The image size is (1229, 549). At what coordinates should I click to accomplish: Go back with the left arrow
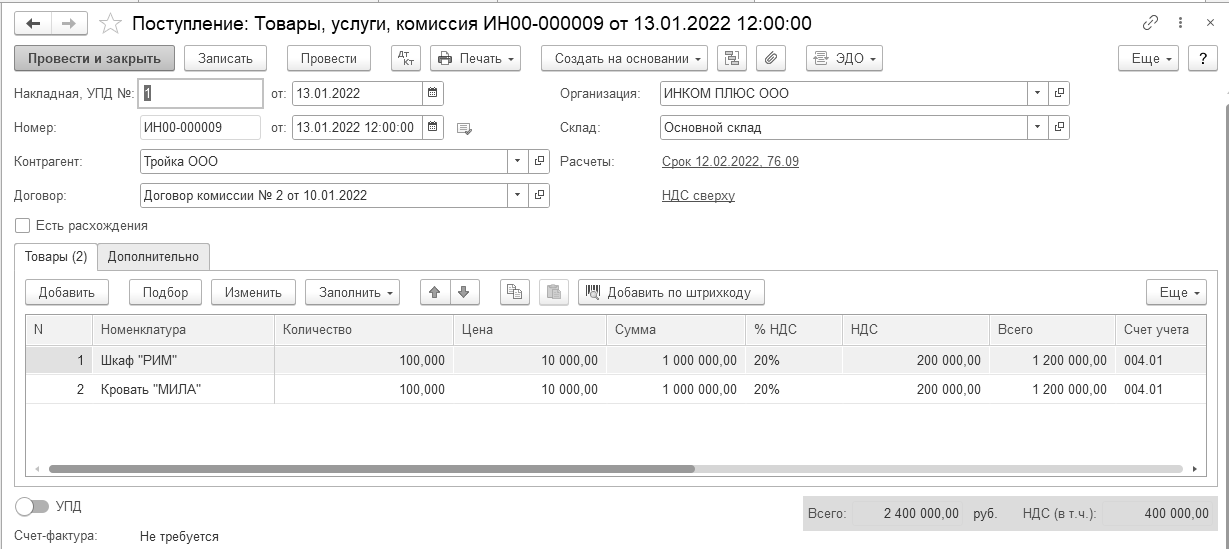click(x=33, y=23)
